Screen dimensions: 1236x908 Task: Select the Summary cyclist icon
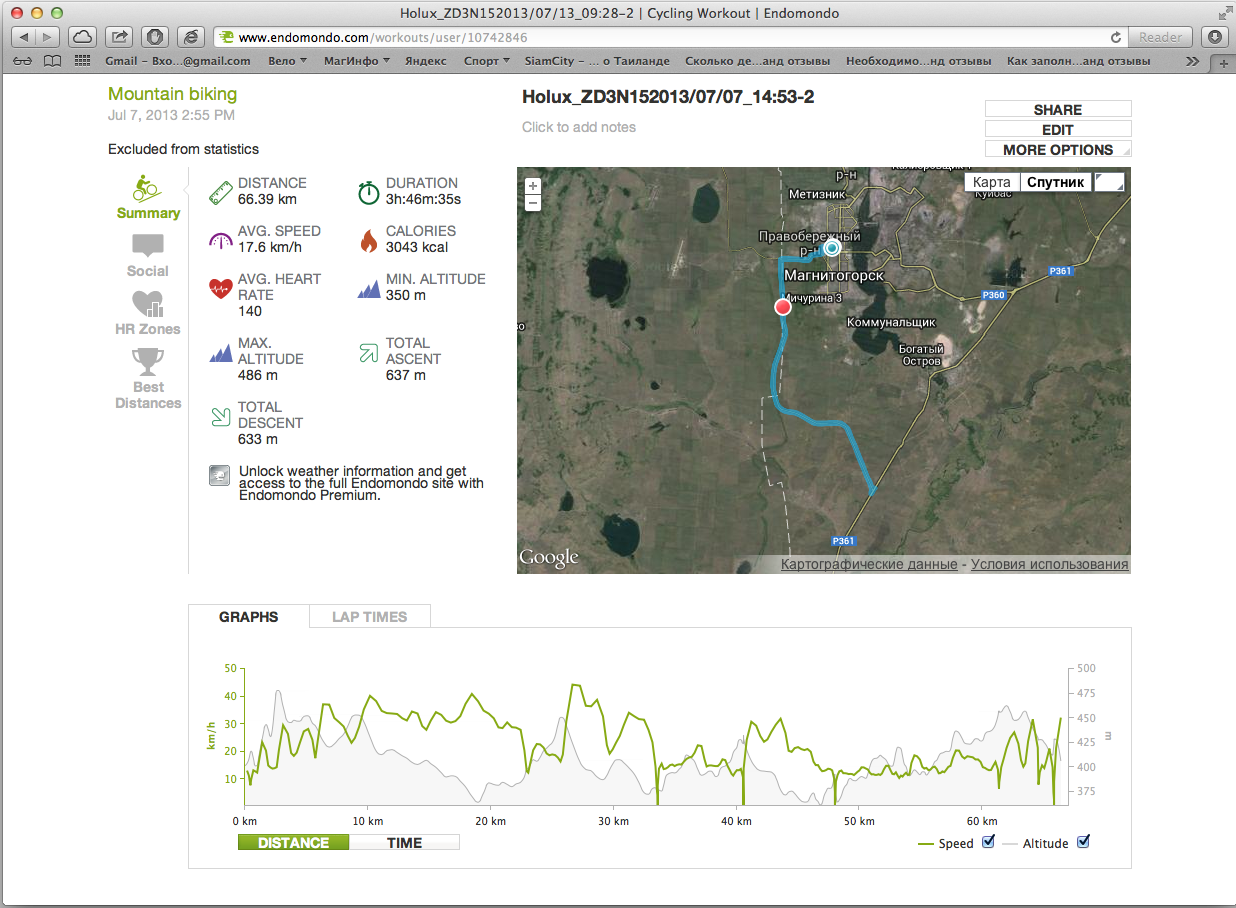(148, 190)
